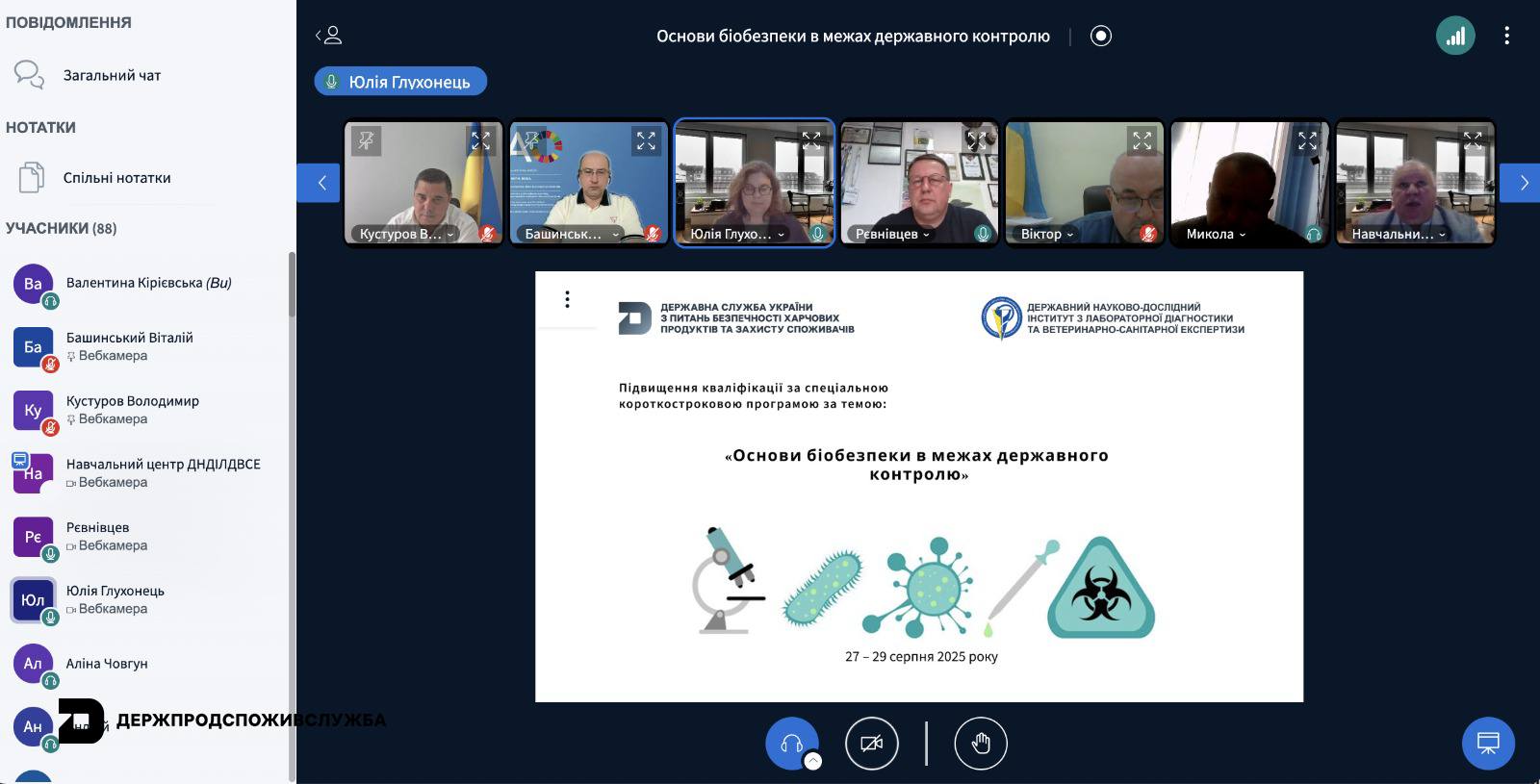Unpin Кустуров's webcam with pin icon

[x=367, y=141]
